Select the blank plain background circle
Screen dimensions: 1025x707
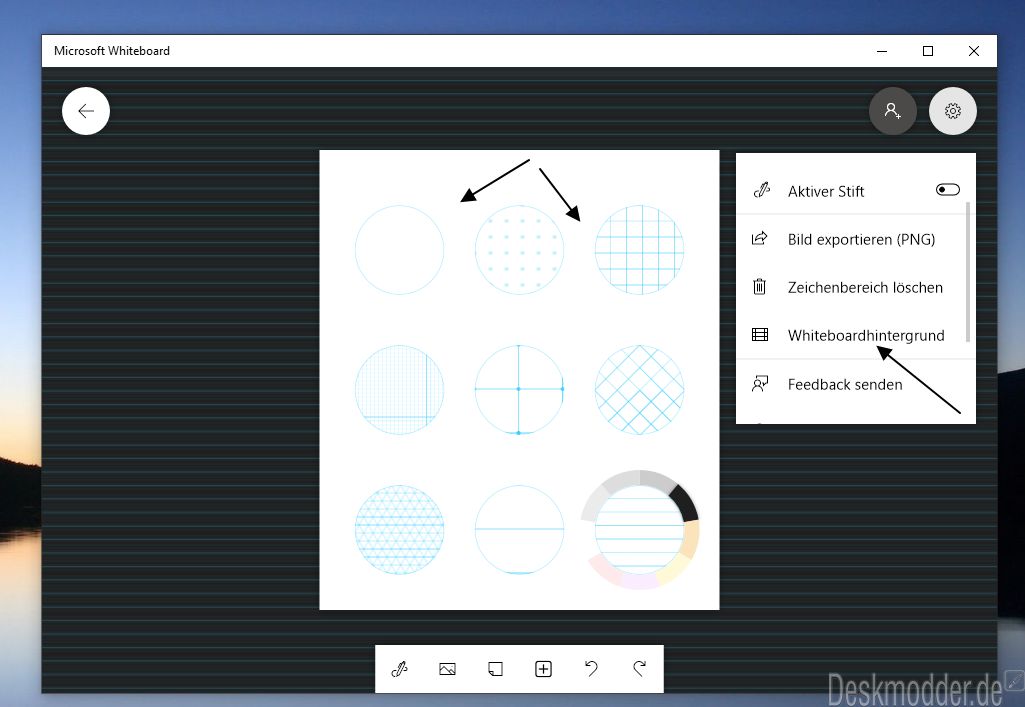[399, 250]
